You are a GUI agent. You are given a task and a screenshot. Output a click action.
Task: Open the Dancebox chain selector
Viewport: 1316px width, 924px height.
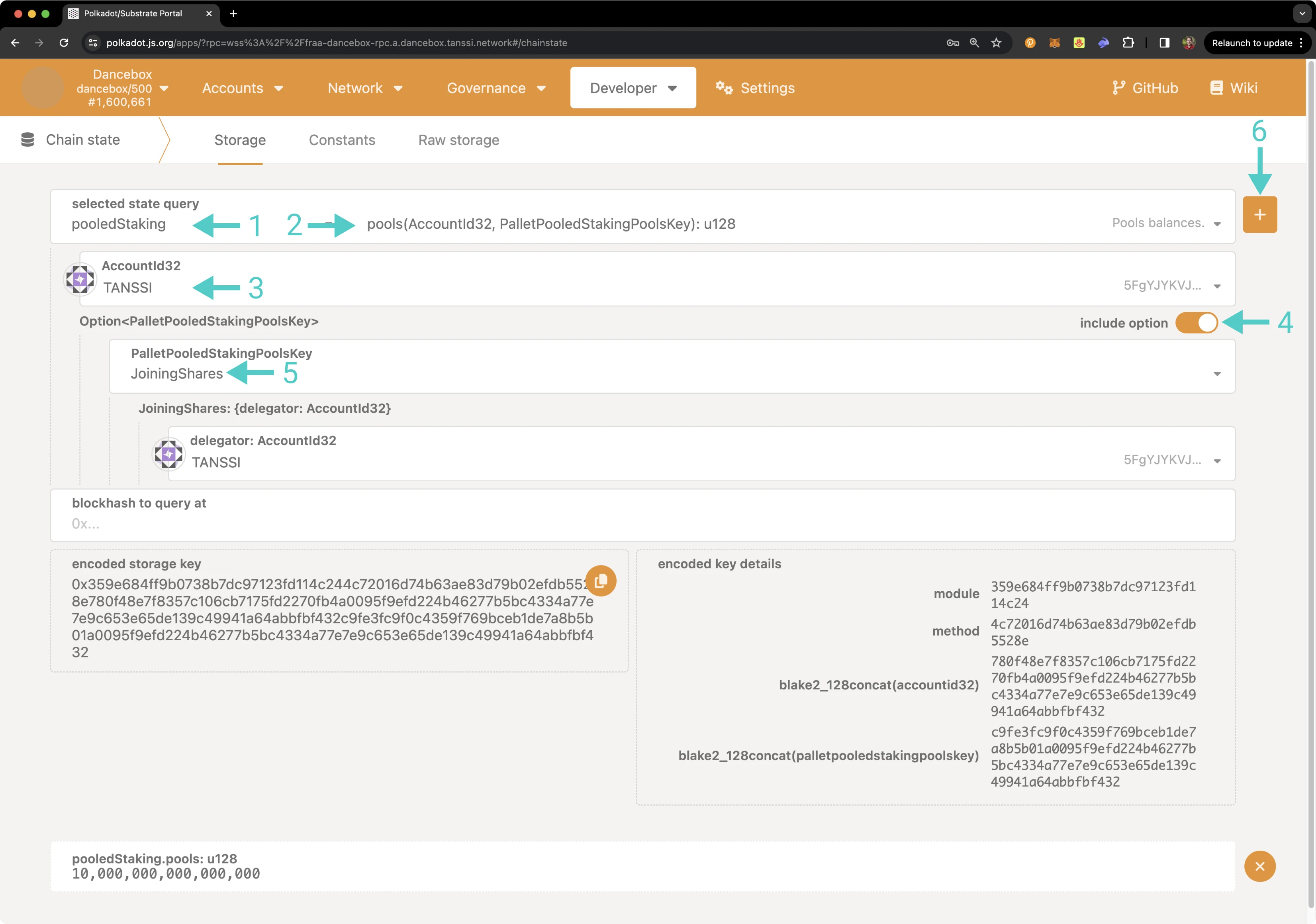click(123, 88)
